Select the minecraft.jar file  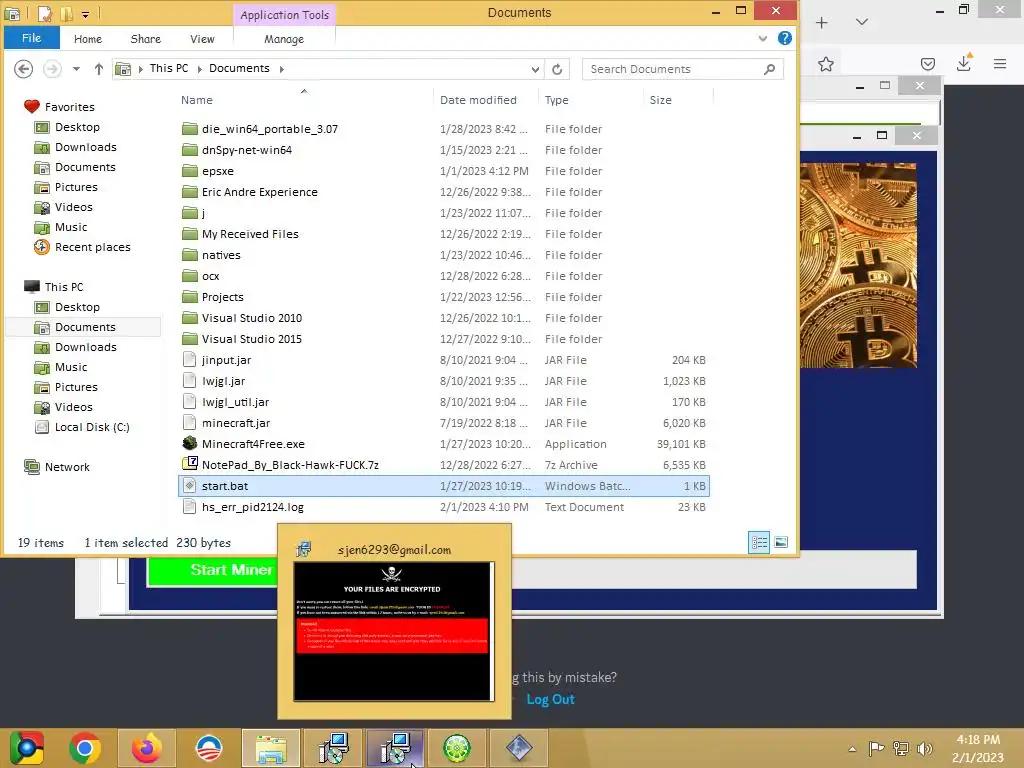tap(236, 423)
